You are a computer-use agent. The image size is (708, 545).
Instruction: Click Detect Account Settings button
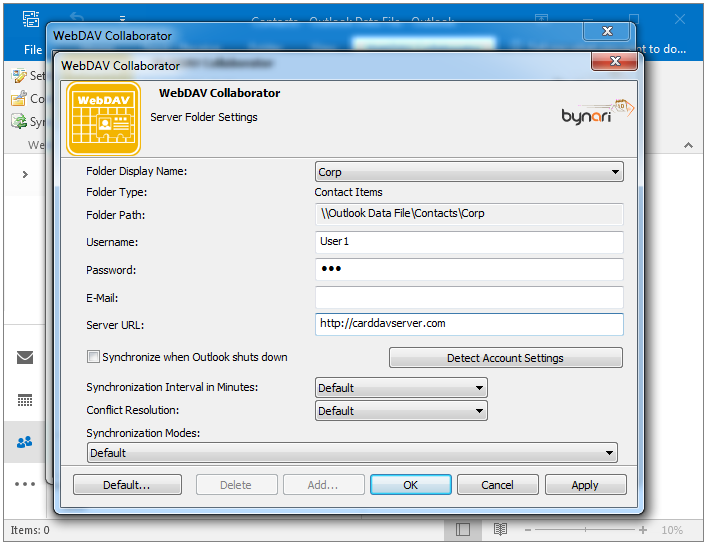point(505,358)
